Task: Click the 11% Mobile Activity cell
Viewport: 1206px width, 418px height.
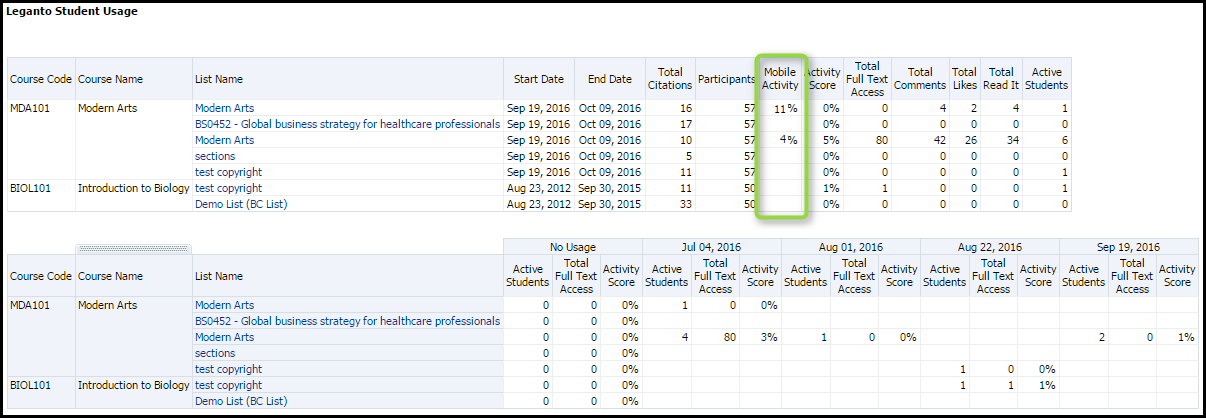Action: (x=785, y=108)
